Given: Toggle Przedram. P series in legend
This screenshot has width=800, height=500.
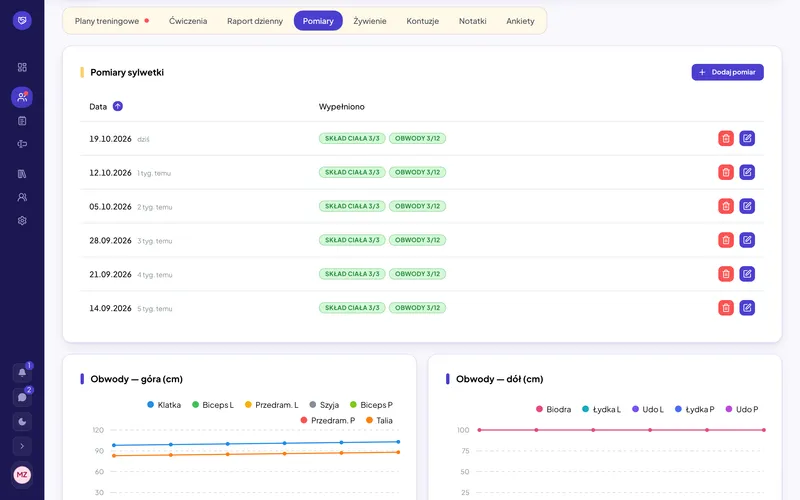Looking at the screenshot, I should [x=328, y=420].
